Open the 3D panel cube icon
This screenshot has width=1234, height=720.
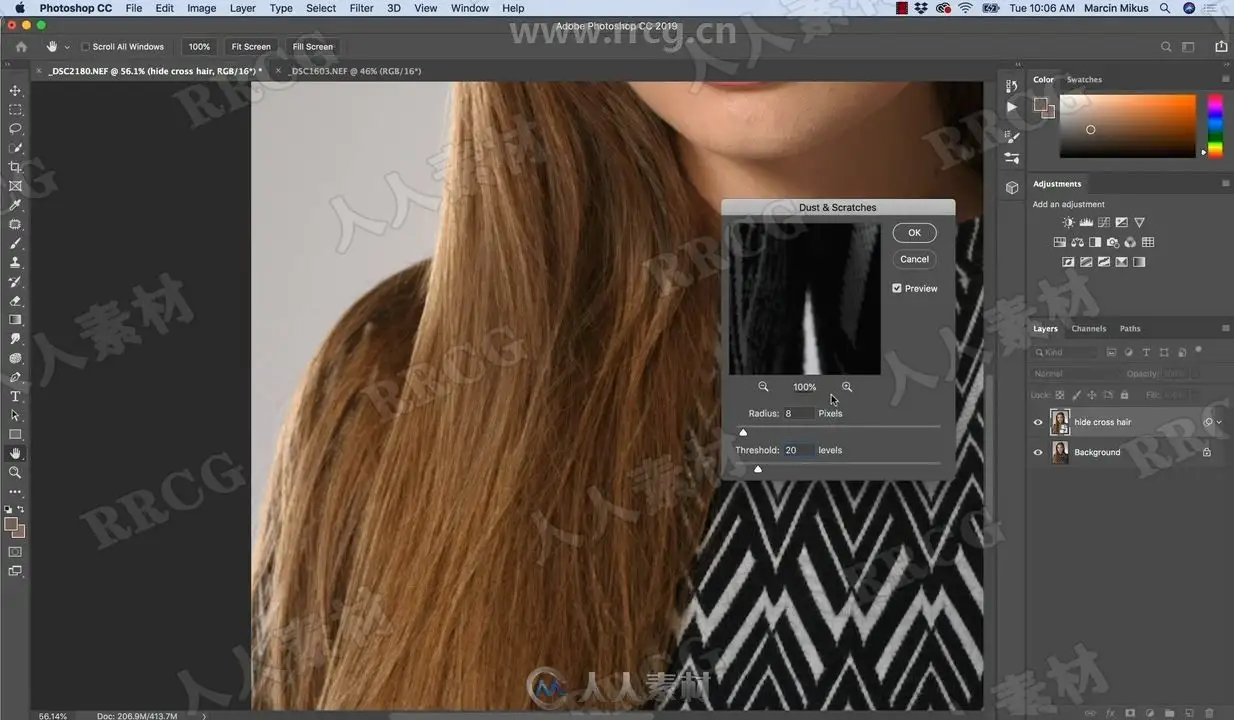(1012, 187)
